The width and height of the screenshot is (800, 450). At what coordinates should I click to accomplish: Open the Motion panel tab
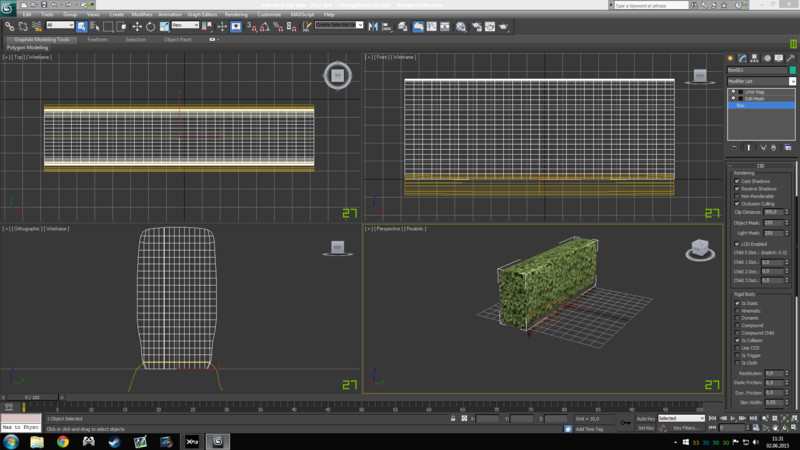(766, 58)
